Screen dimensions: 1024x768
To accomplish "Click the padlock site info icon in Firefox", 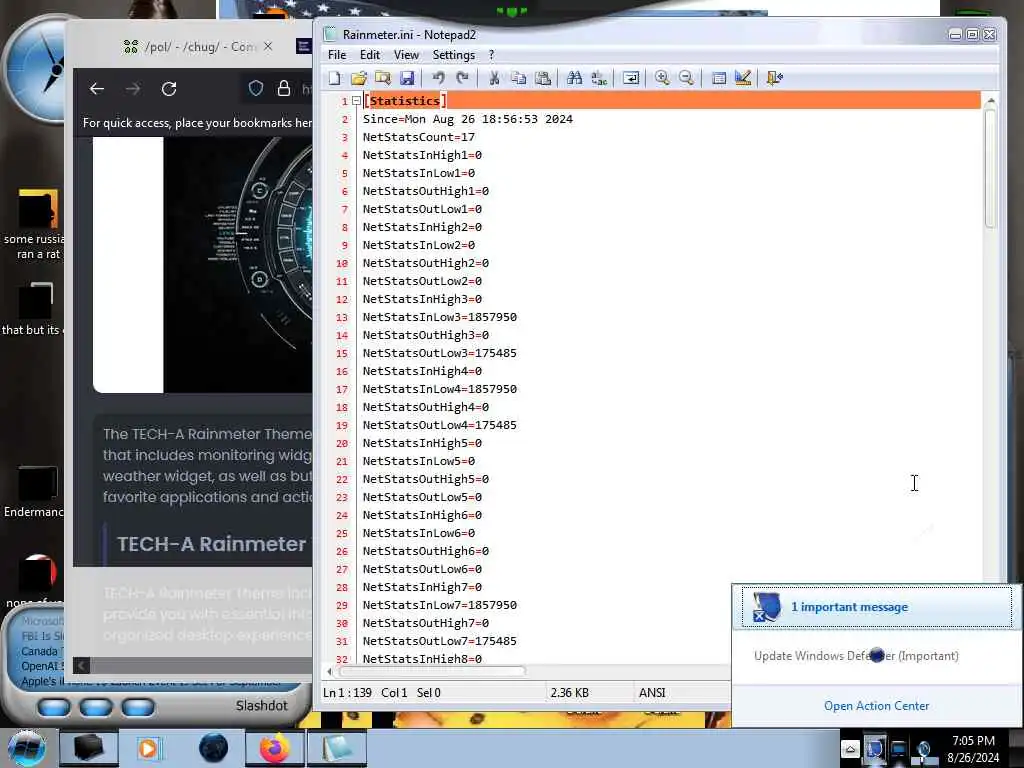I will pyautogui.click(x=283, y=88).
